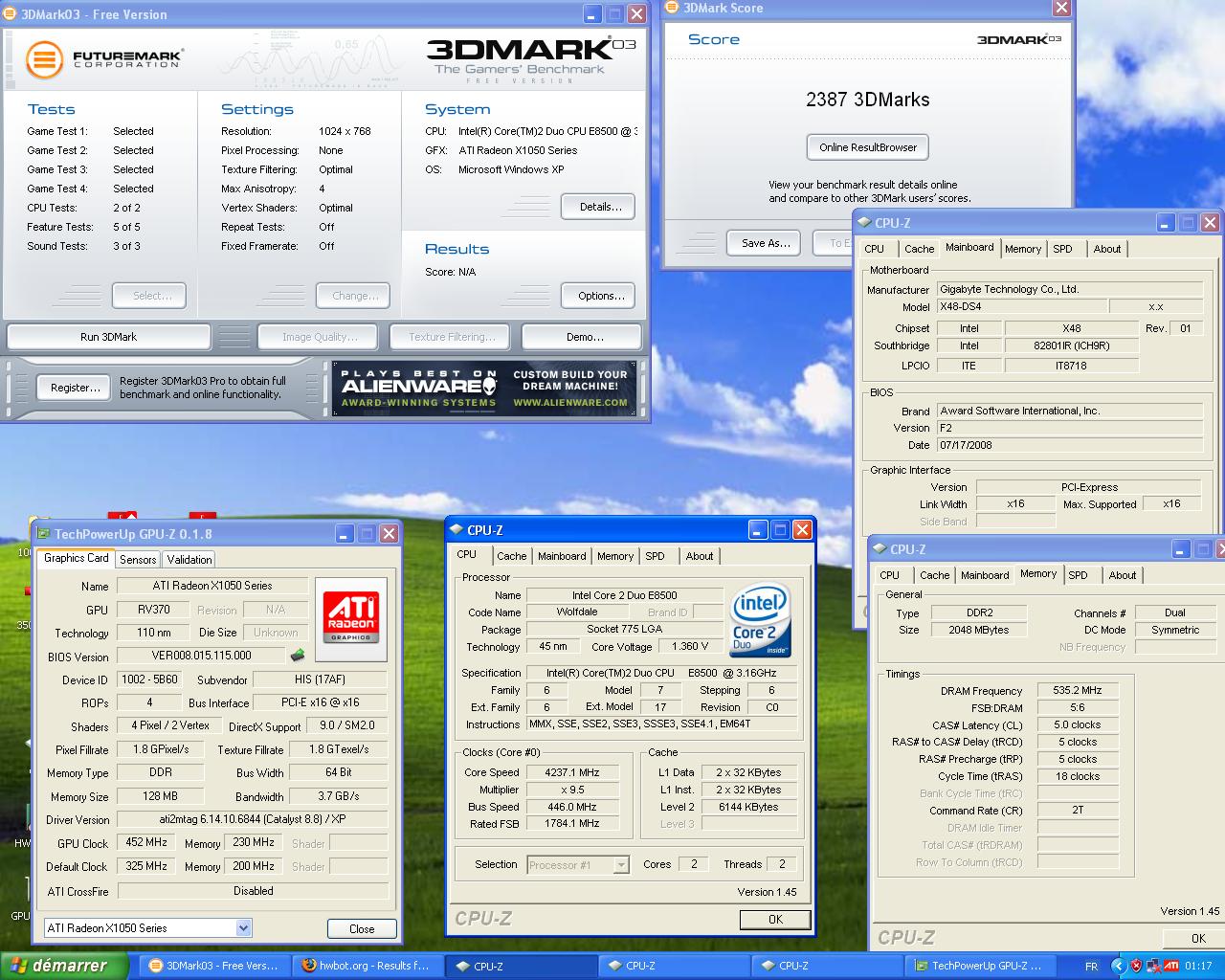Expand hidden tray icons with the chevron
Image resolution: width=1225 pixels, height=980 pixels.
(x=1118, y=966)
